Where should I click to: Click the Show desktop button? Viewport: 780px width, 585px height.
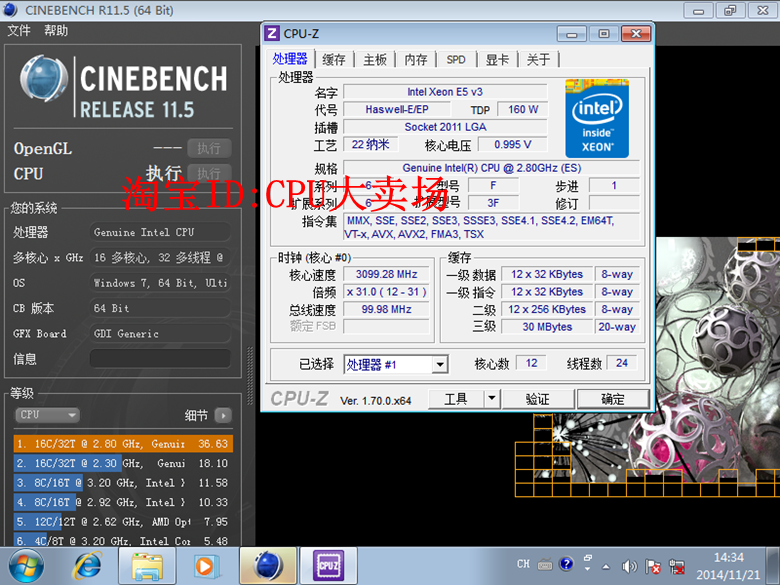point(773,566)
